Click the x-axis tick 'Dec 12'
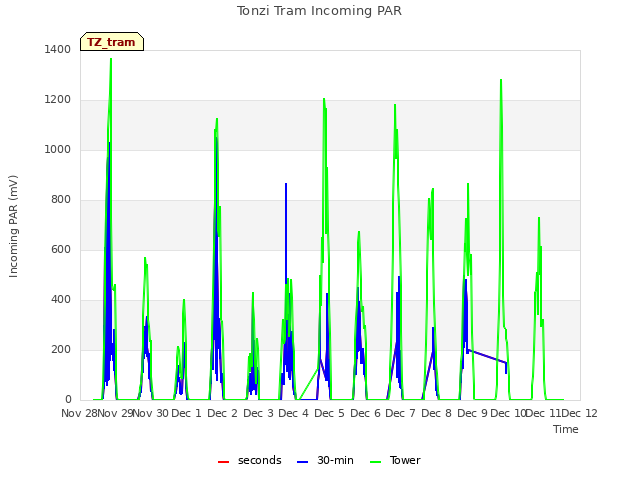 [579, 413]
